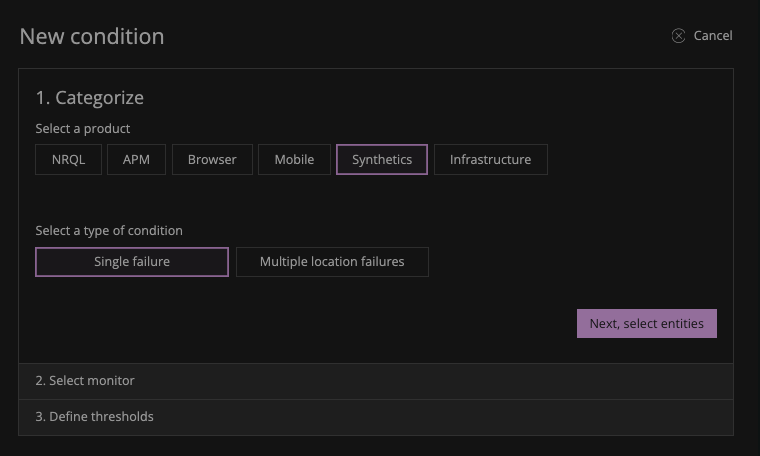Click the New condition page title
This screenshot has height=456, width=760.
tap(92, 37)
